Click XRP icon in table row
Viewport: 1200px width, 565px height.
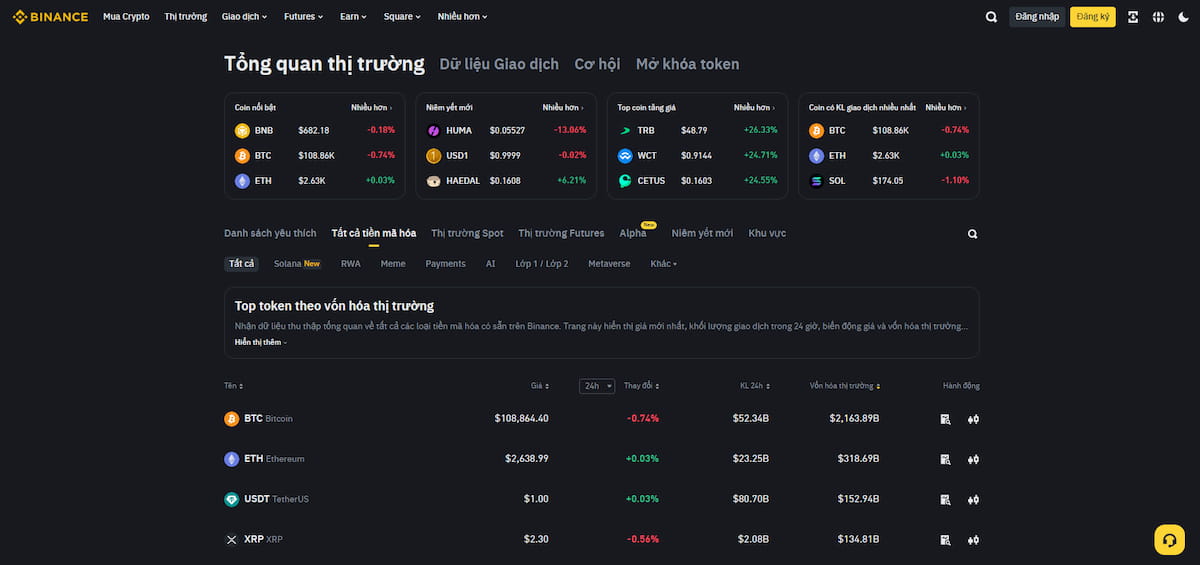(232, 540)
